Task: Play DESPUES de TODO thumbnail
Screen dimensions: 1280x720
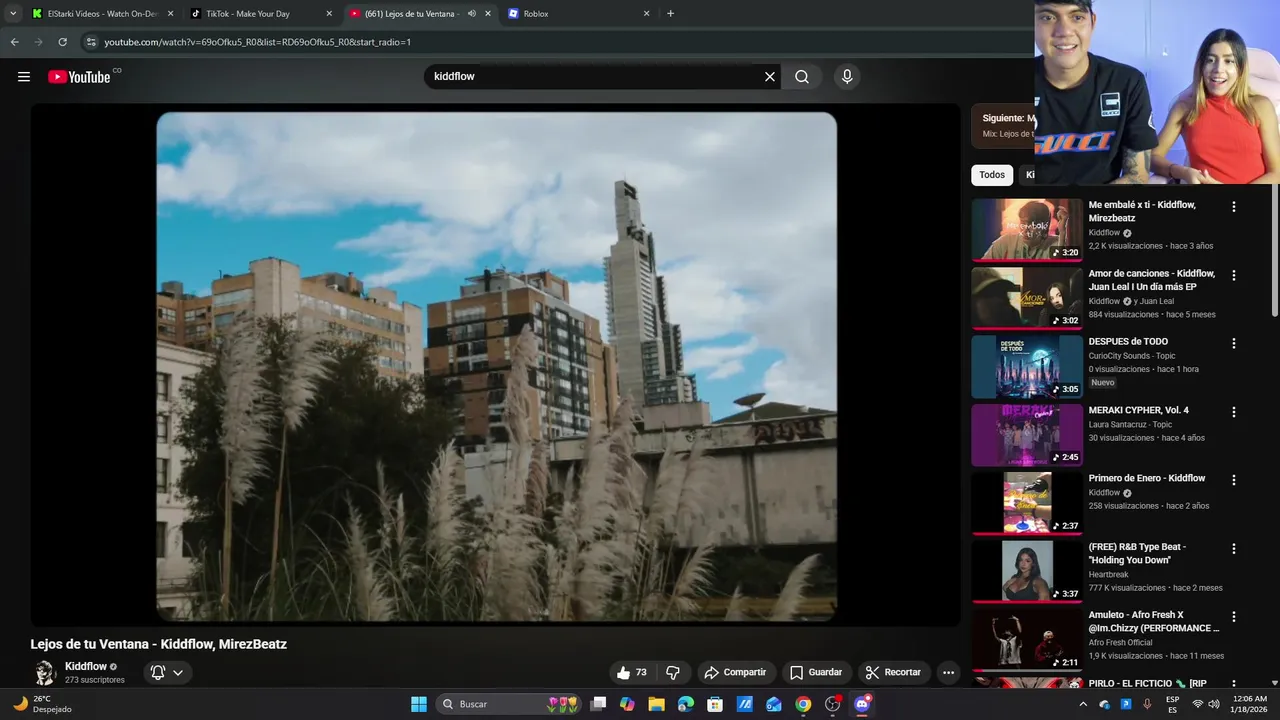Action: tap(1027, 366)
